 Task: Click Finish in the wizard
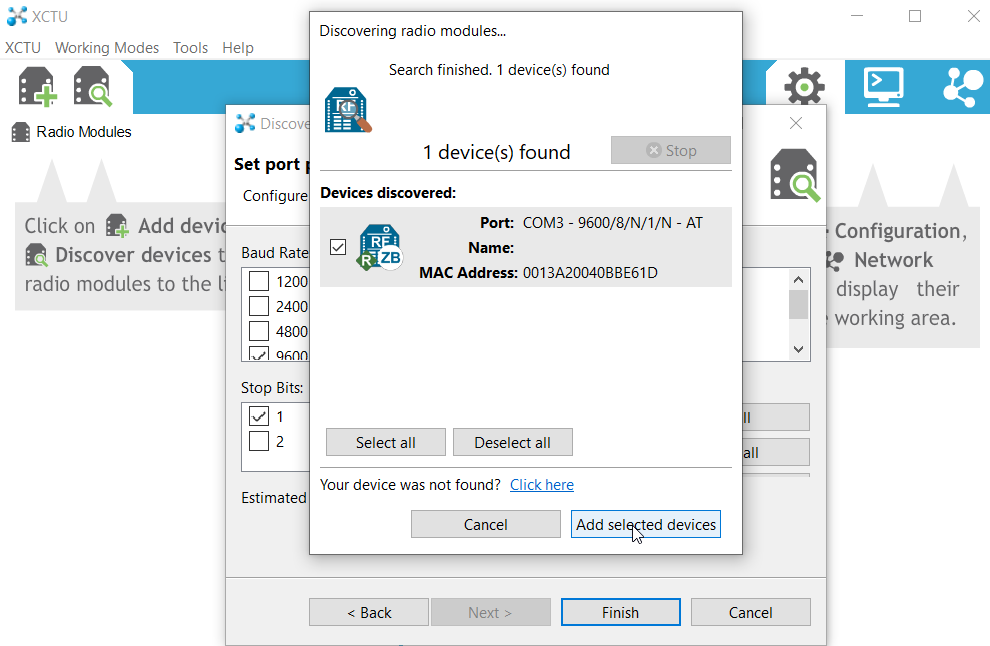(x=620, y=612)
